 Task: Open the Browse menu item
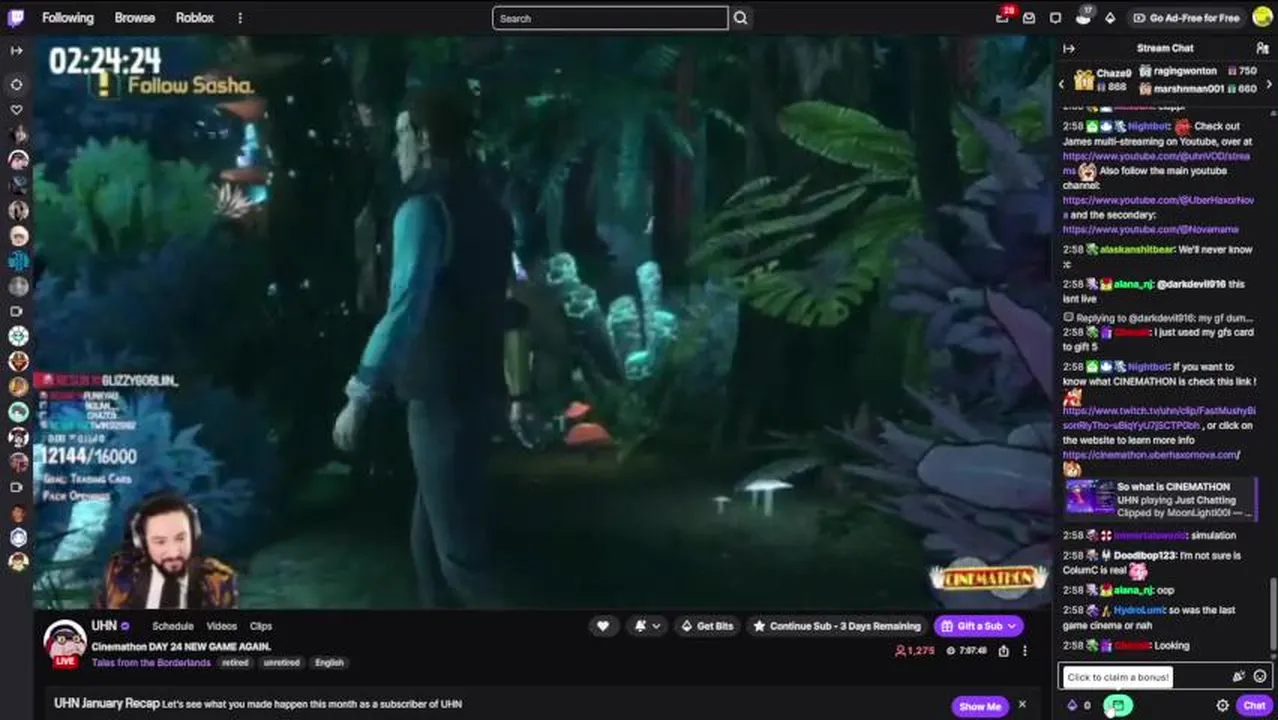tap(134, 18)
